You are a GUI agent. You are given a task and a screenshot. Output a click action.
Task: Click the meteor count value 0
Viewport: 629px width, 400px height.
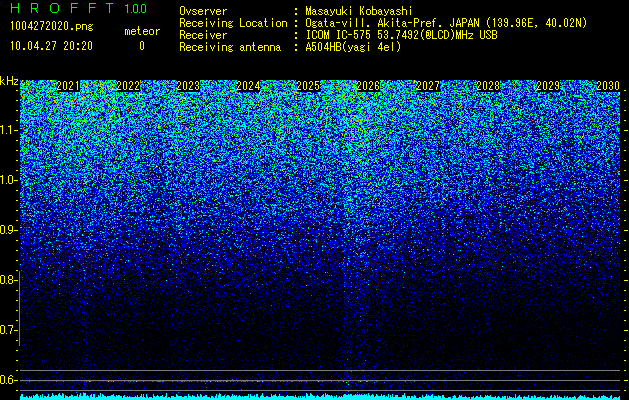coord(142,46)
